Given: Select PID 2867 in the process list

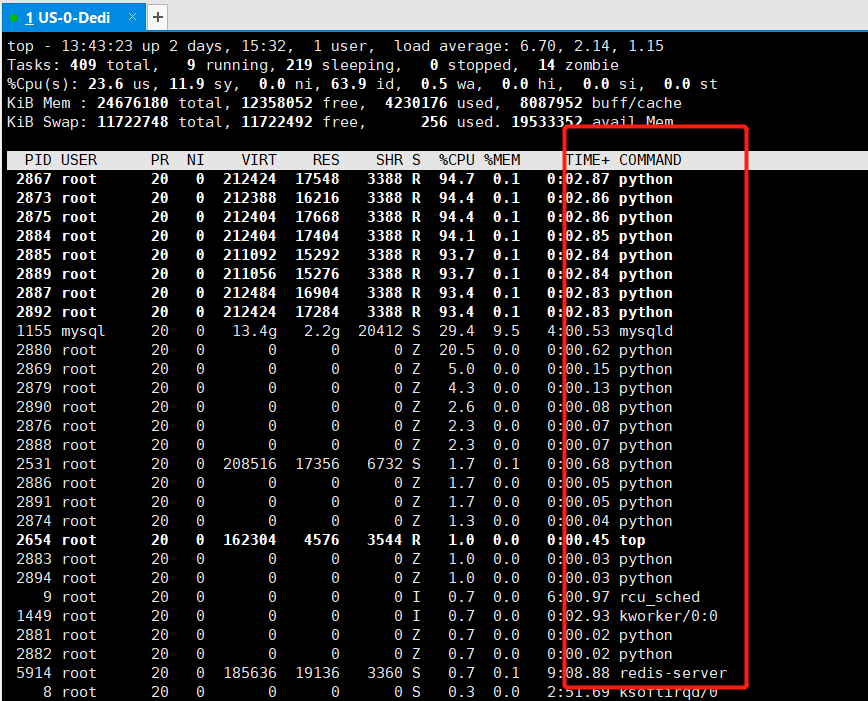Looking at the screenshot, I should 33,179.
